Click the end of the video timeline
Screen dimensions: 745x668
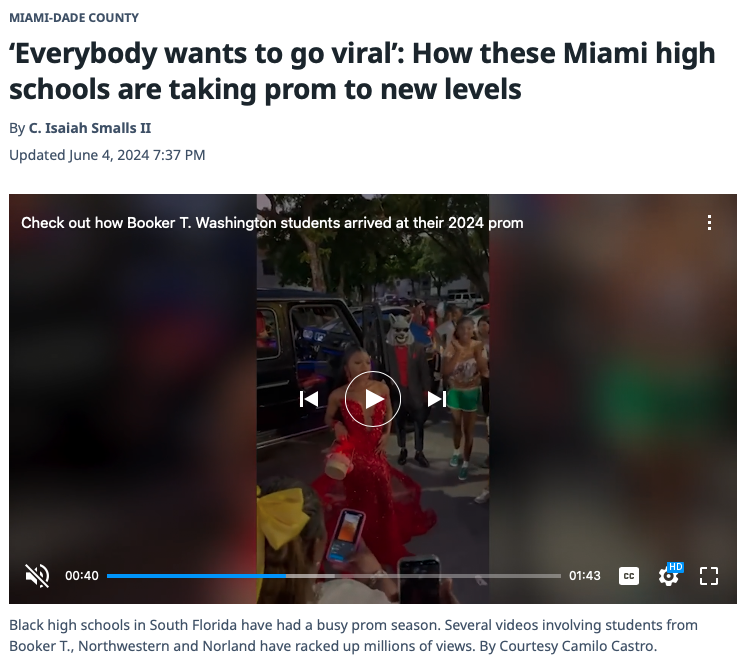[x=559, y=576]
